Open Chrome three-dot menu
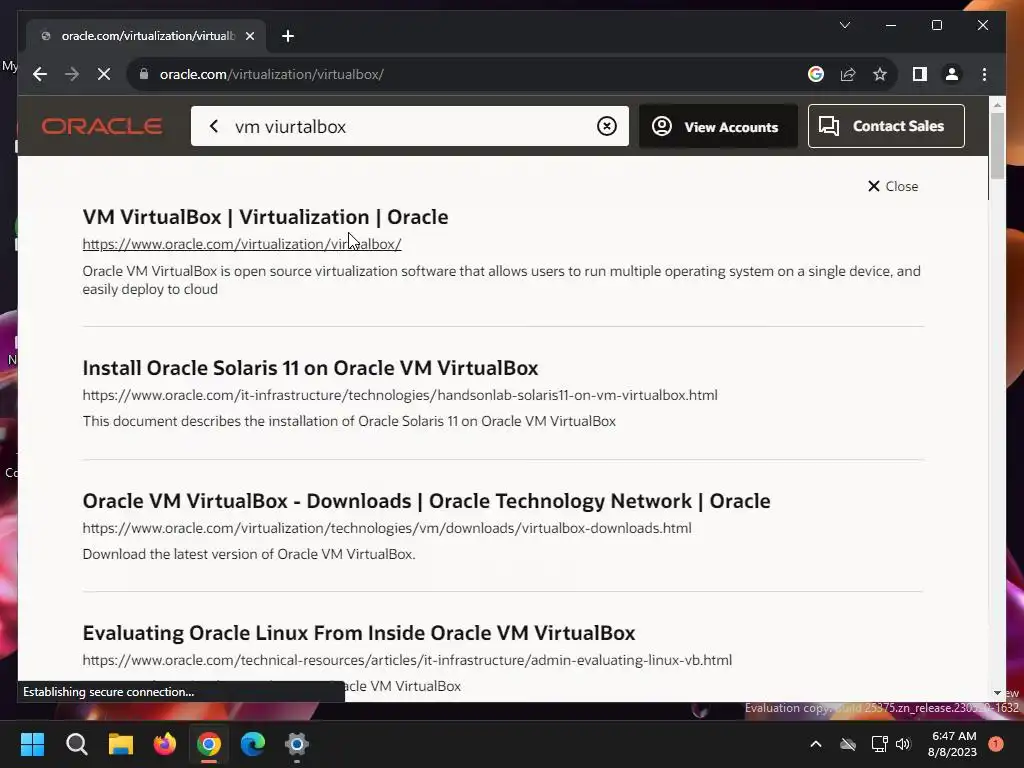 click(984, 74)
